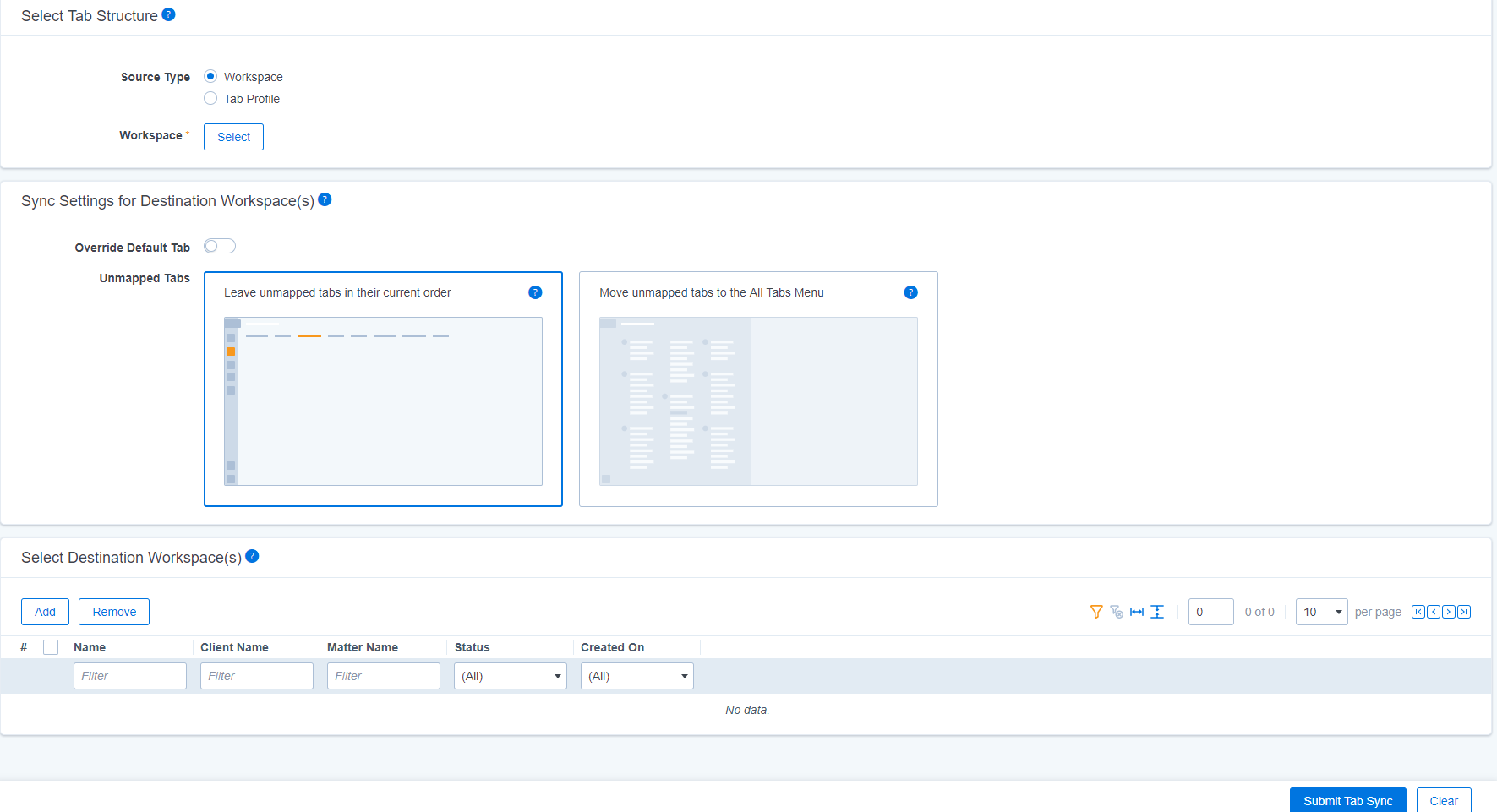Click help icon on Move unmapped tabs card
Screen dimensions: 1497x812
point(910,292)
